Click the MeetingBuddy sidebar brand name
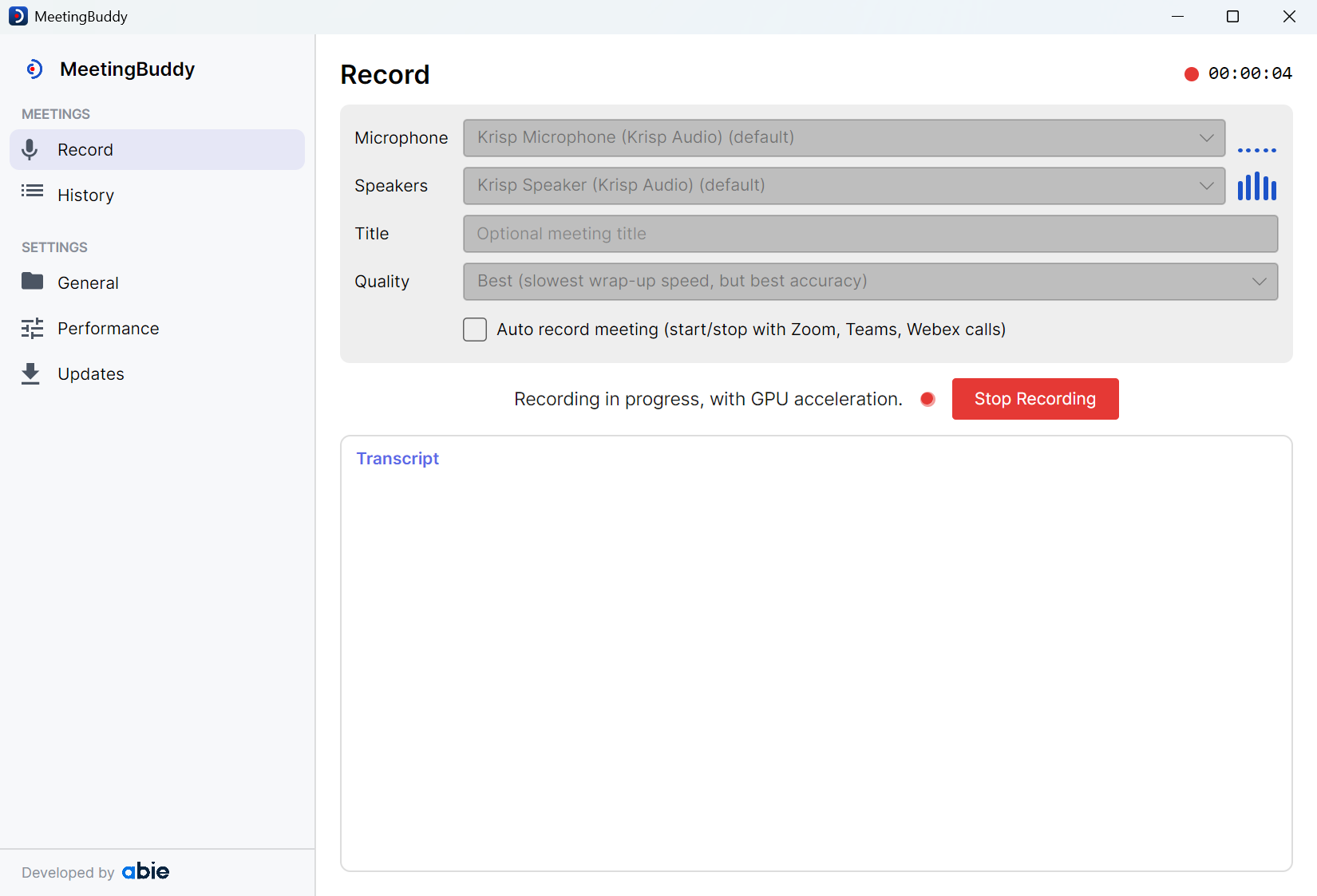Screen dimensions: 1317x896 [x=128, y=69]
